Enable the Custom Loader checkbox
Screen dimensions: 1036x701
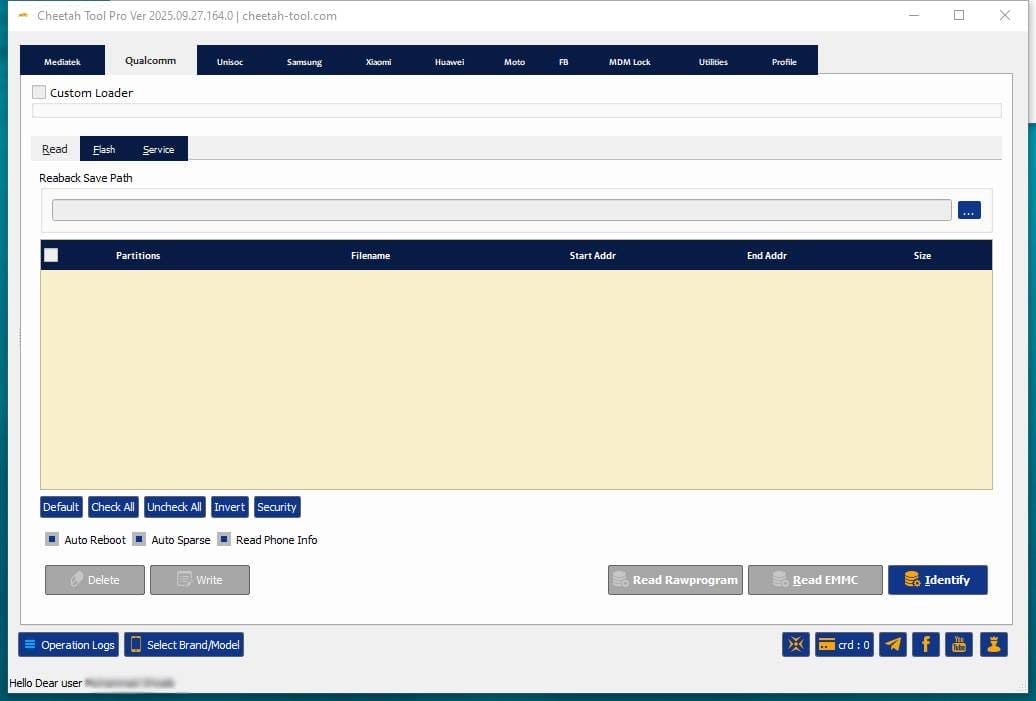point(39,93)
